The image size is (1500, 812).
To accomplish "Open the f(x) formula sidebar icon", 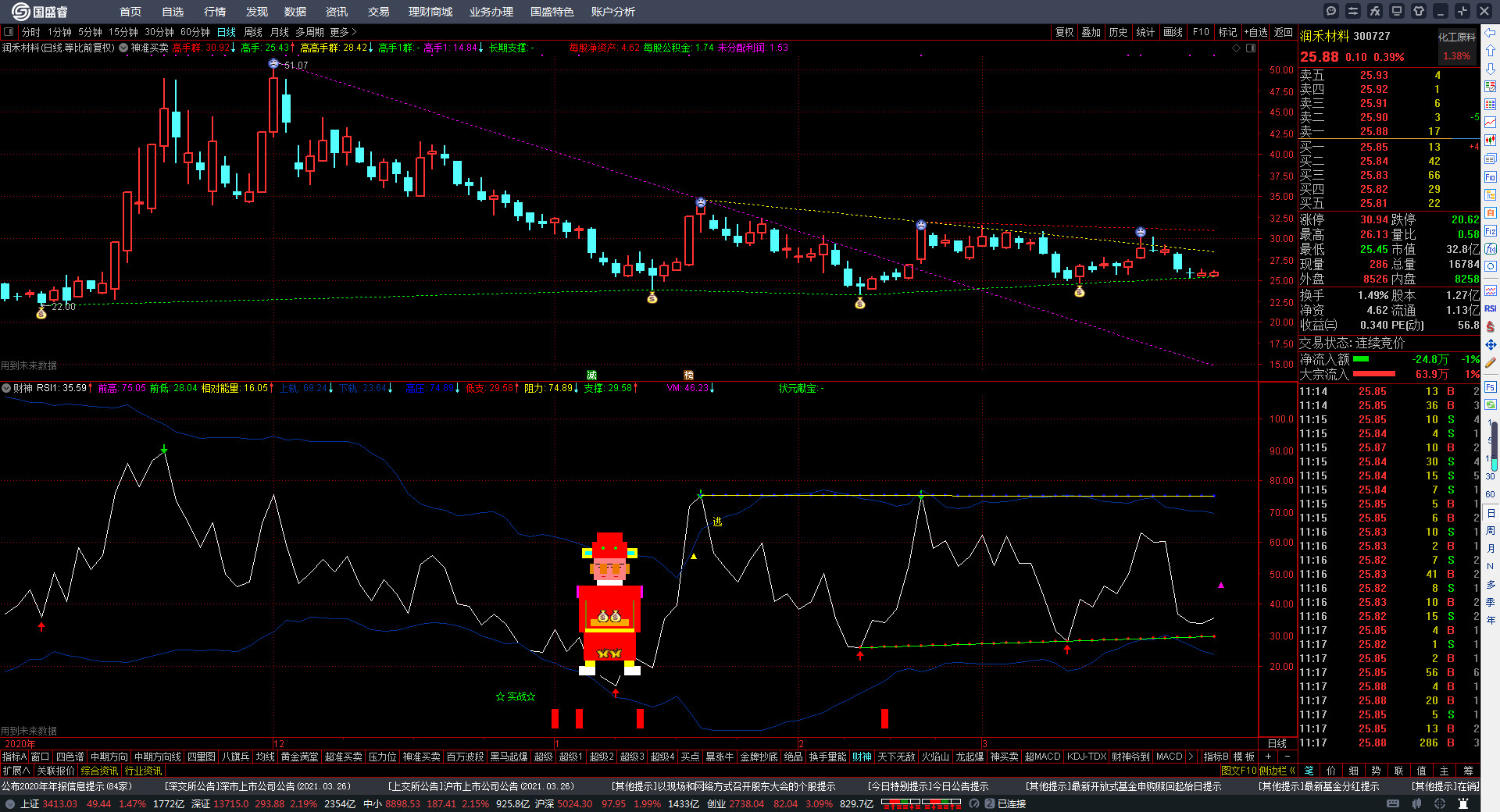I will tap(1491, 249).
